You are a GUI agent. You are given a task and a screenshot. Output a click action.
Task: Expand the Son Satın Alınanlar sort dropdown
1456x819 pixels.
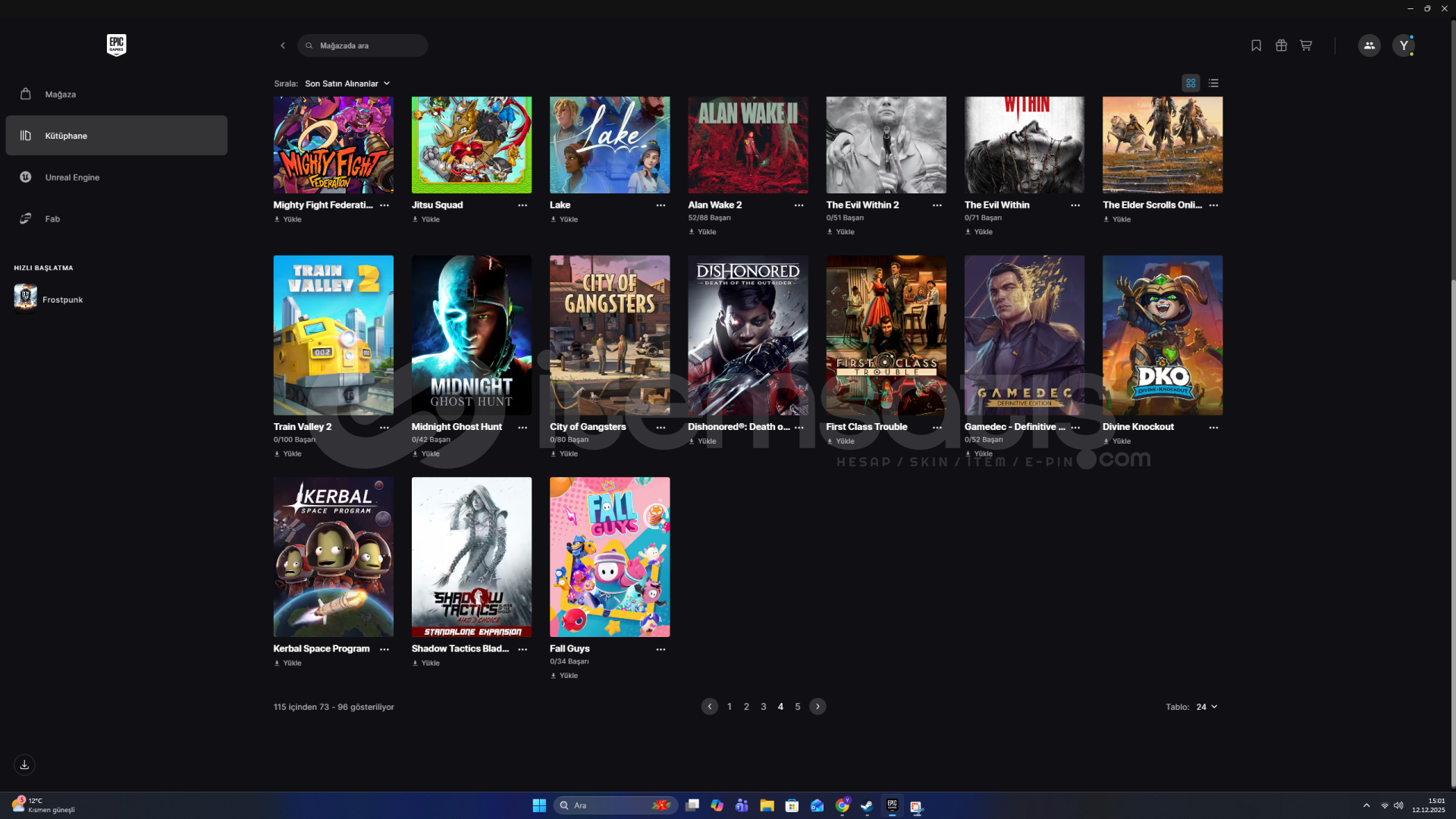347,83
